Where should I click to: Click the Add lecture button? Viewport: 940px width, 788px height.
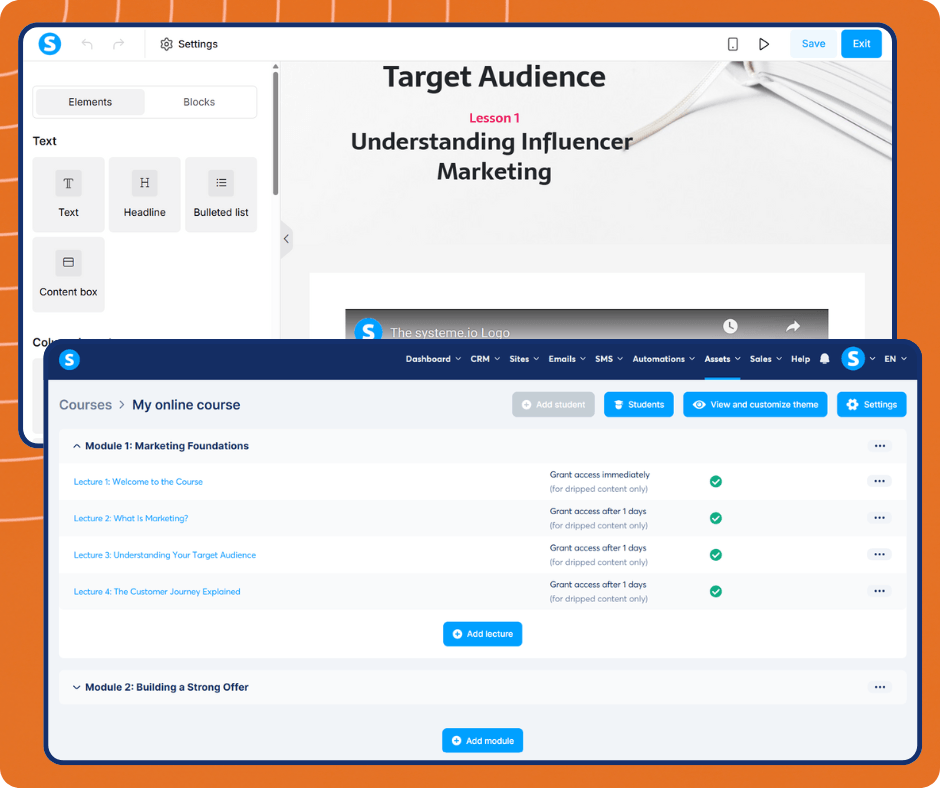point(483,634)
